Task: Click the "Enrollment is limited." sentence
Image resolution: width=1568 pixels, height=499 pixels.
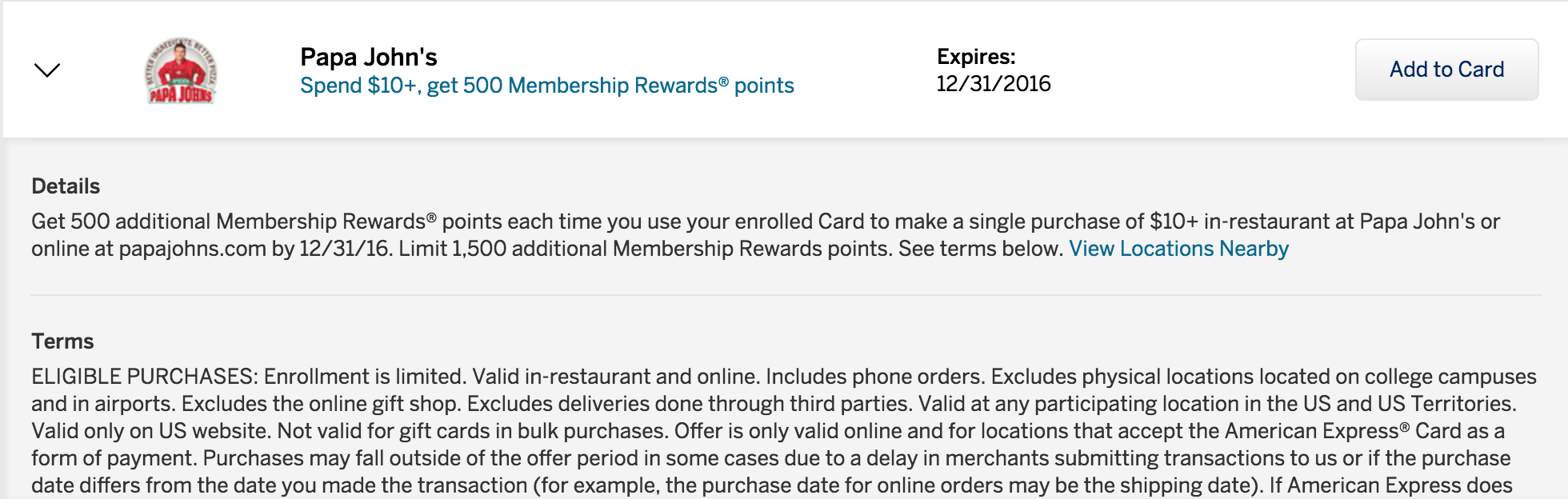Action: [x=364, y=377]
